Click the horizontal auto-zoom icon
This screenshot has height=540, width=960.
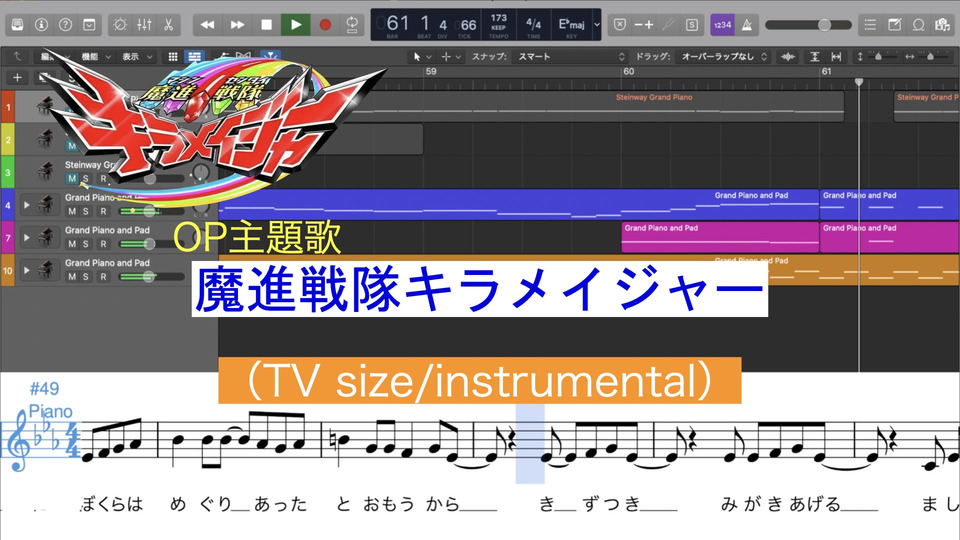tap(836, 56)
